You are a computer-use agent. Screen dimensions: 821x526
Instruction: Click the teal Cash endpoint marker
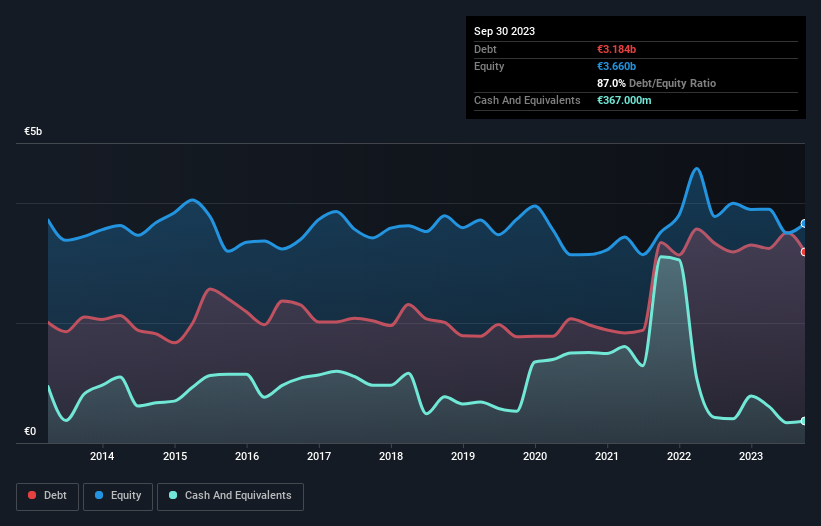[x=804, y=421]
